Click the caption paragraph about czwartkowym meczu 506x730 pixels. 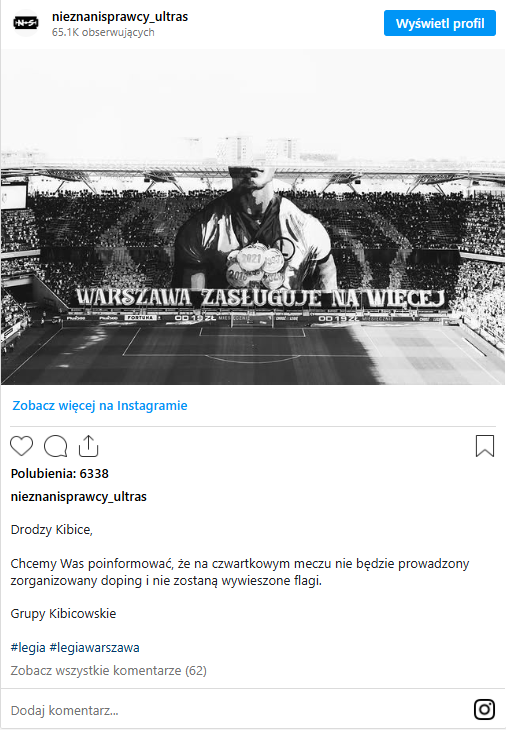(x=240, y=572)
